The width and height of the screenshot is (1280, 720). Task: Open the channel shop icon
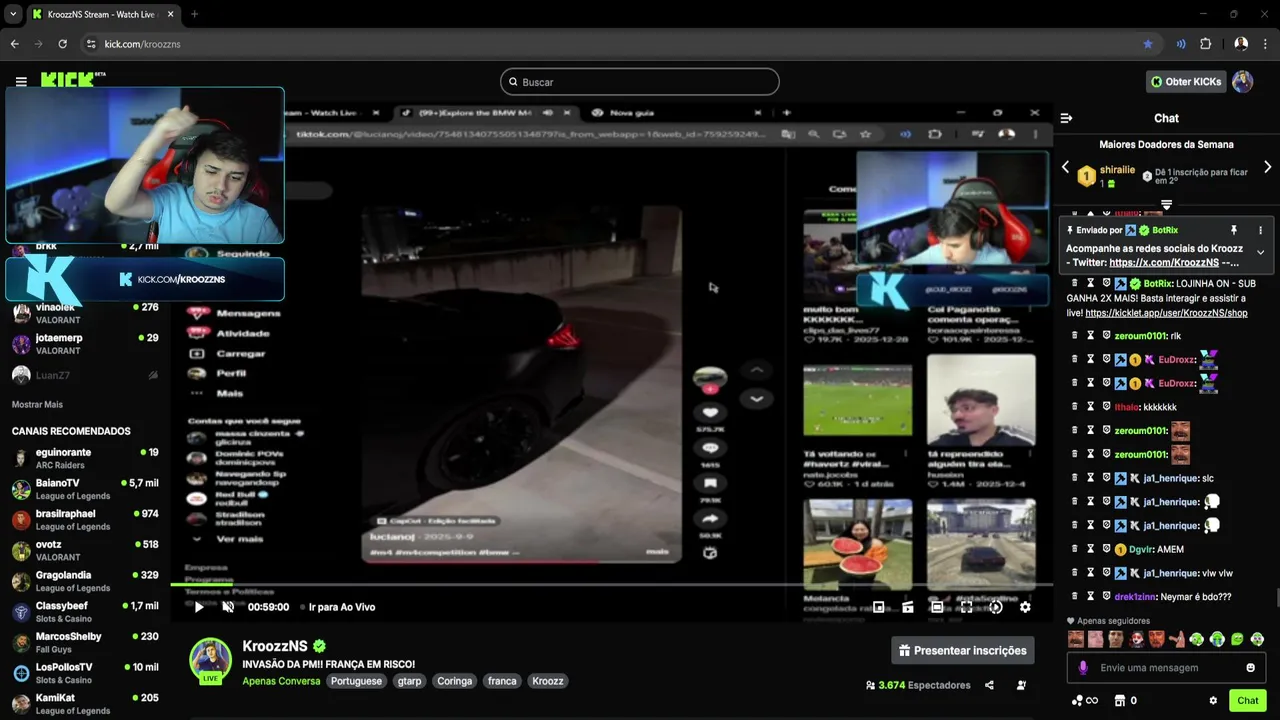coord(1120,701)
